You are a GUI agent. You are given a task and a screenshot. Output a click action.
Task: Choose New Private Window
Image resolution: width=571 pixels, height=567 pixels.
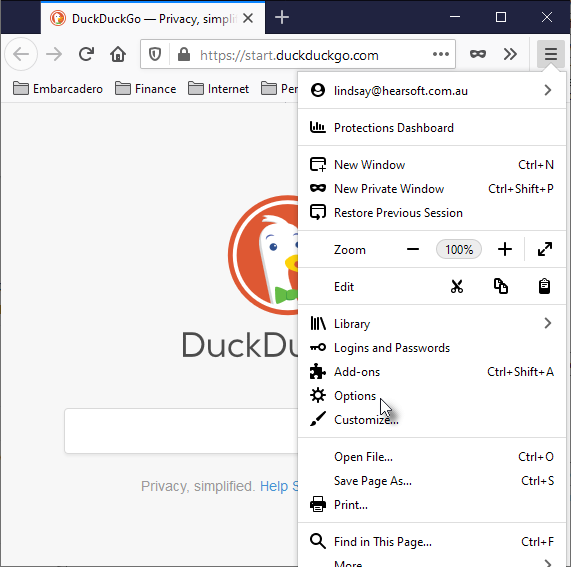pyautogui.click(x=432, y=189)
